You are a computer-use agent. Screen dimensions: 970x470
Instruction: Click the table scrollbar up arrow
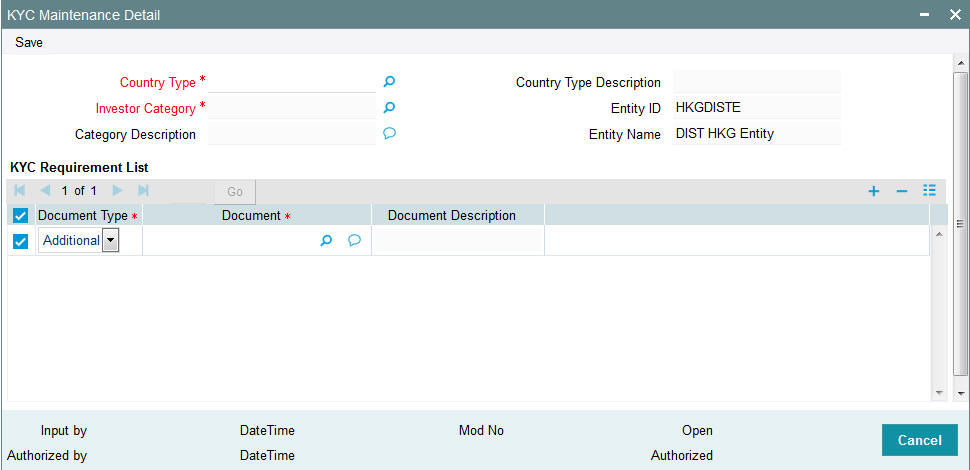click(938, 234)
